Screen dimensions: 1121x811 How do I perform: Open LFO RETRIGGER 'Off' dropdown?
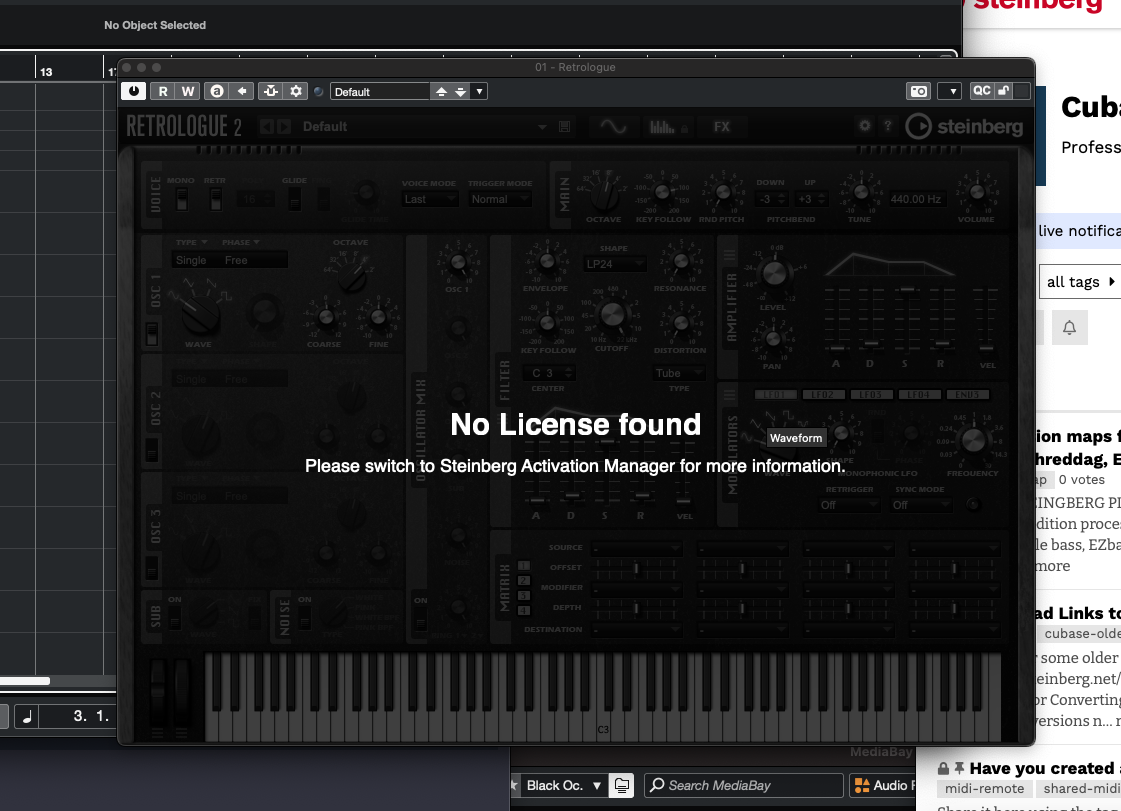click(849, 505)
